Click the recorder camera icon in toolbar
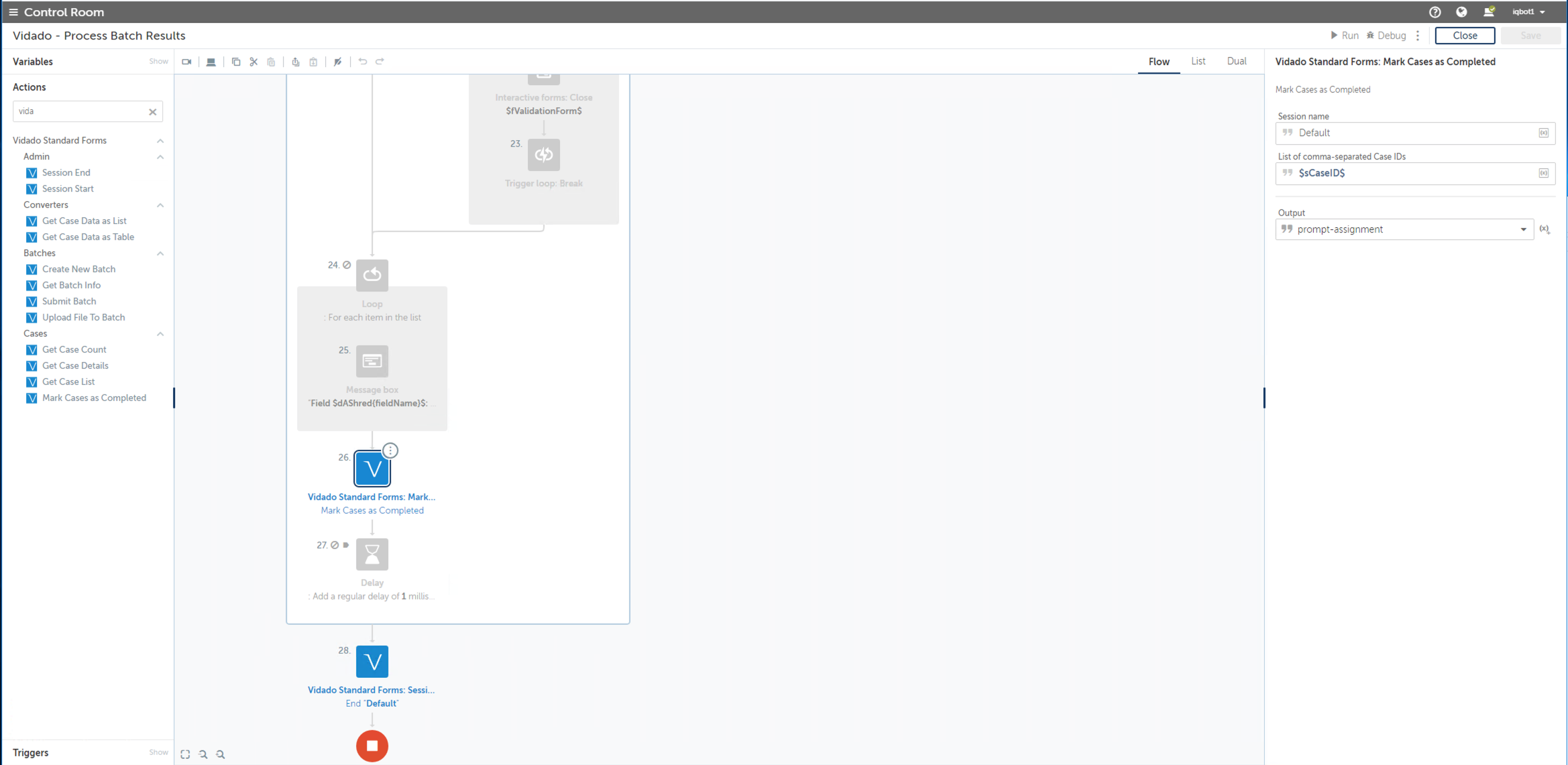Viewport: 1568px width, 765px height. [x=186, y=62]
